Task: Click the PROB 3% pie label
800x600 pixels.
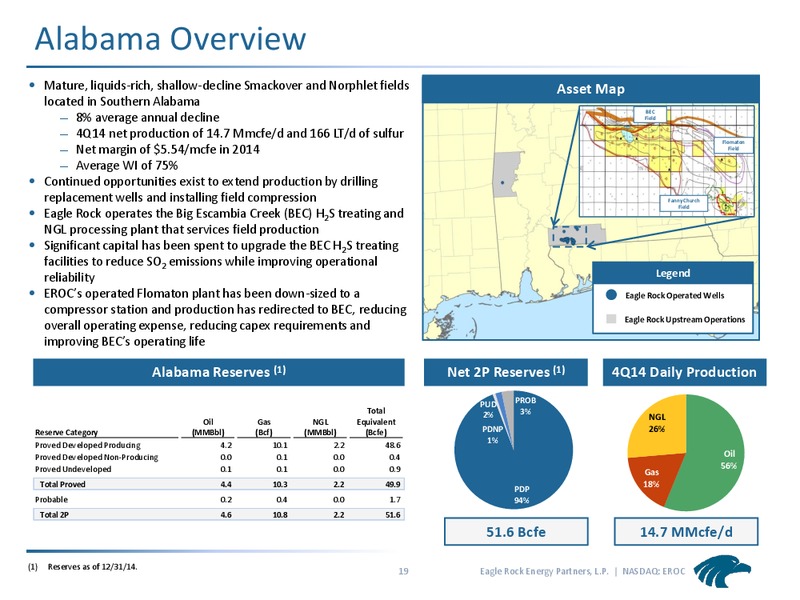Action: [x=525, y=406]
